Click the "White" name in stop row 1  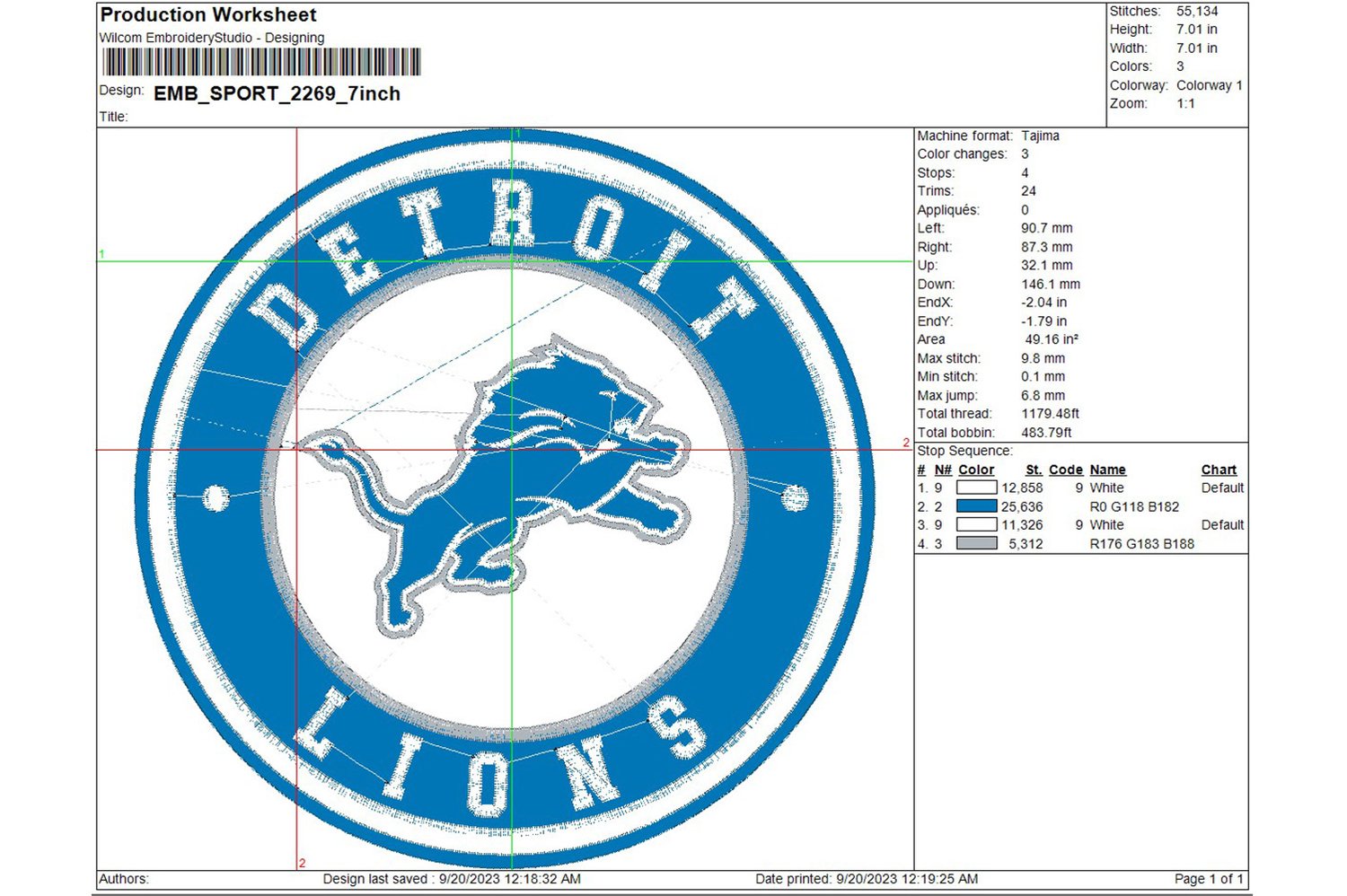point(1106,488)
